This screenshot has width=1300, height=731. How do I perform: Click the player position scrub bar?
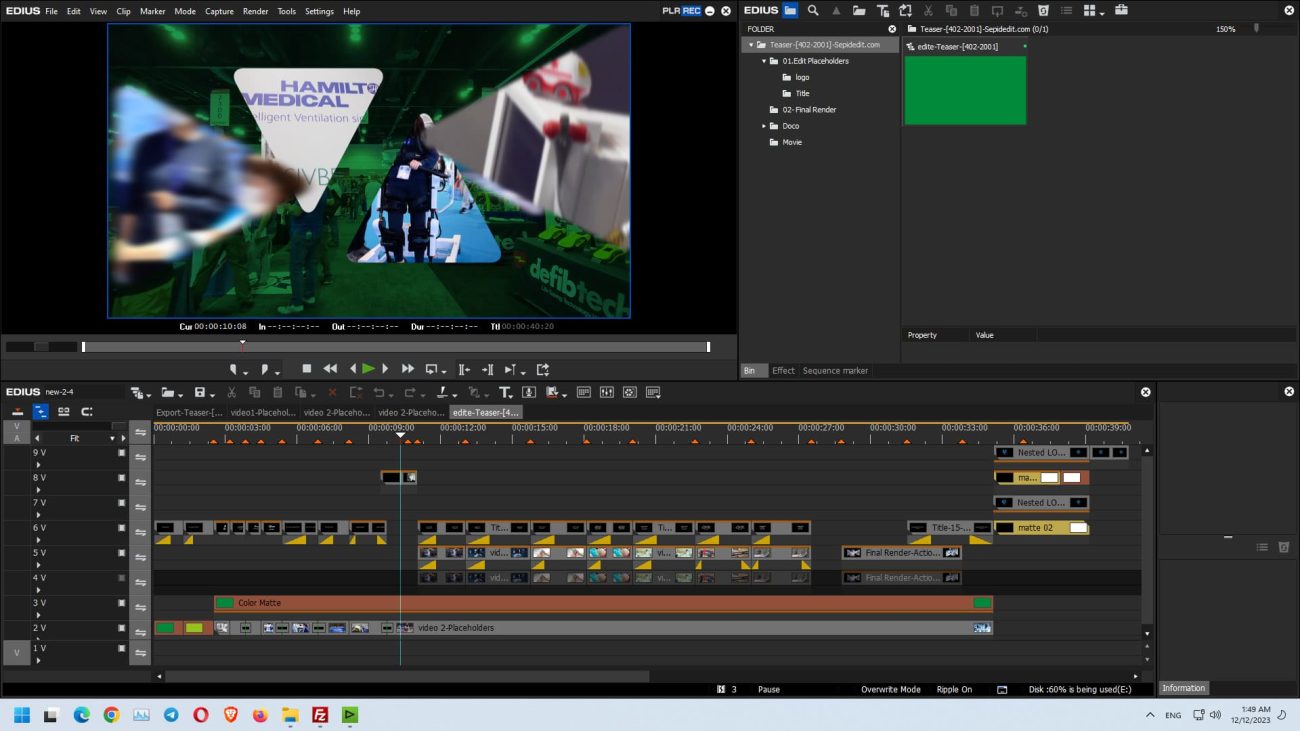(x=395, y=347)
